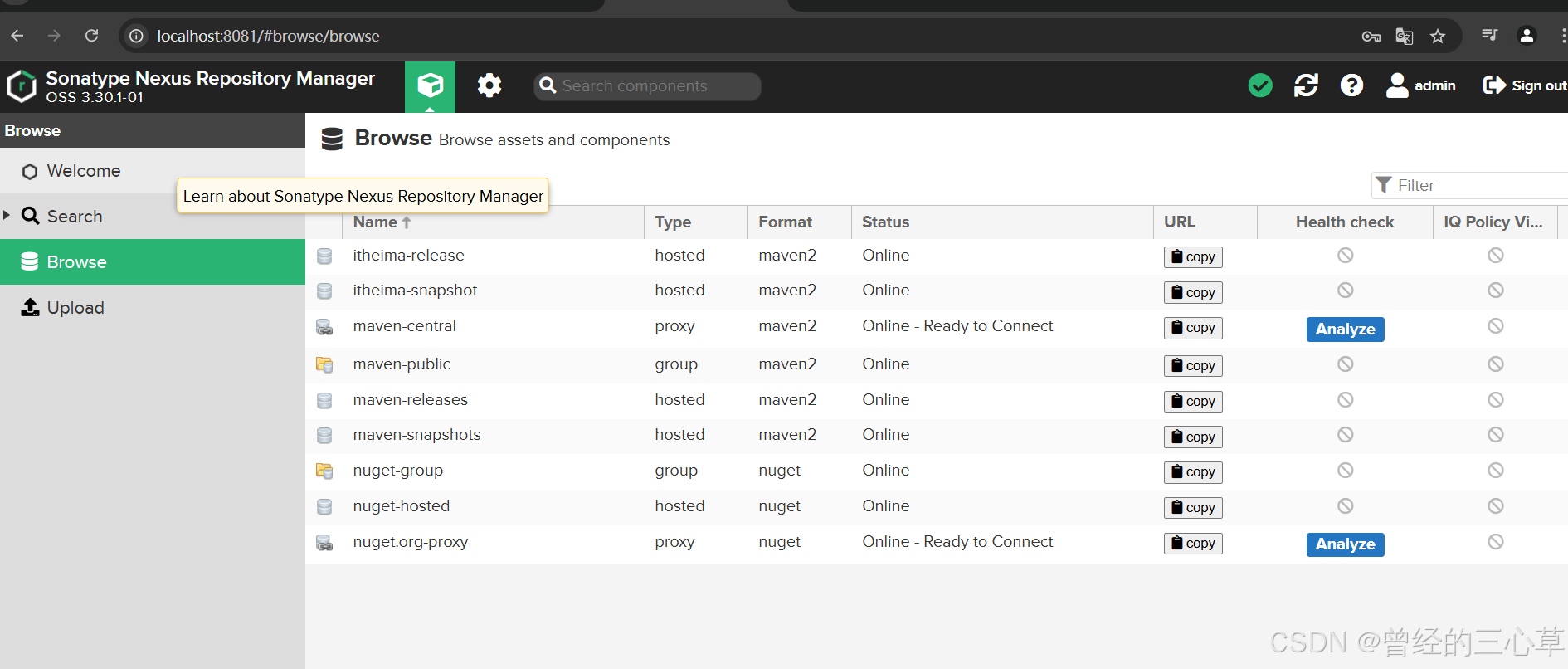Open the nuget-group repository
This screenshot has height=669, width=1568.
click(397, 471)
